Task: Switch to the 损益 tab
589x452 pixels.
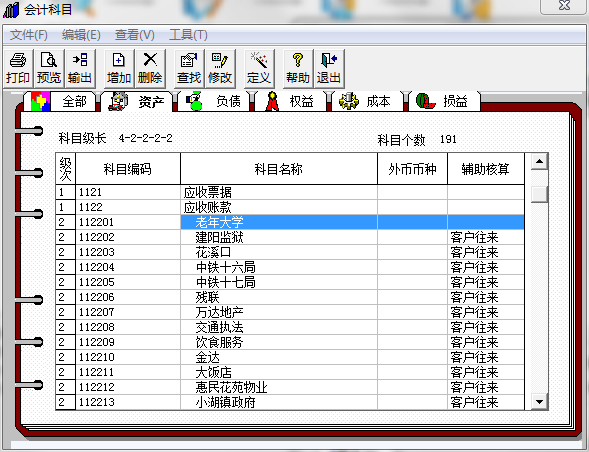Action: (x=443, y=101)
